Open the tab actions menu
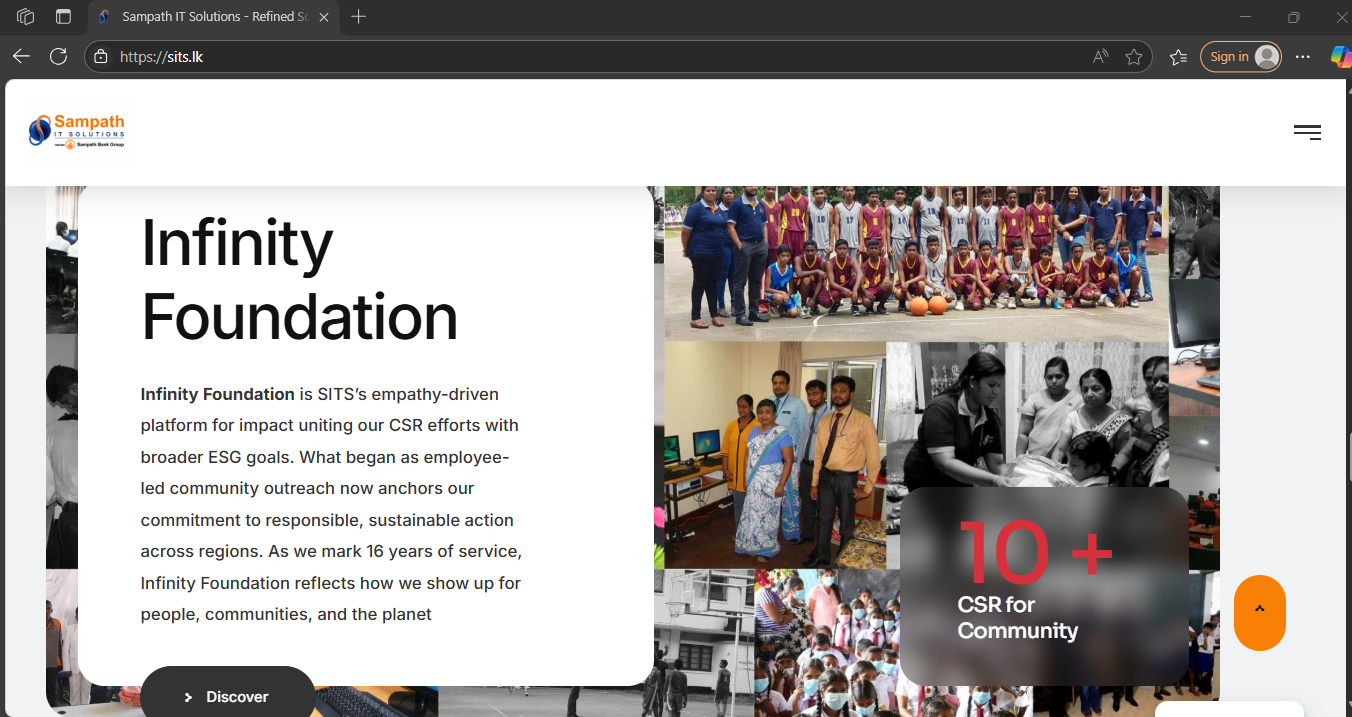Viewport: 1352px width, 717px height. pyautogui.click(x=63, y=17)
